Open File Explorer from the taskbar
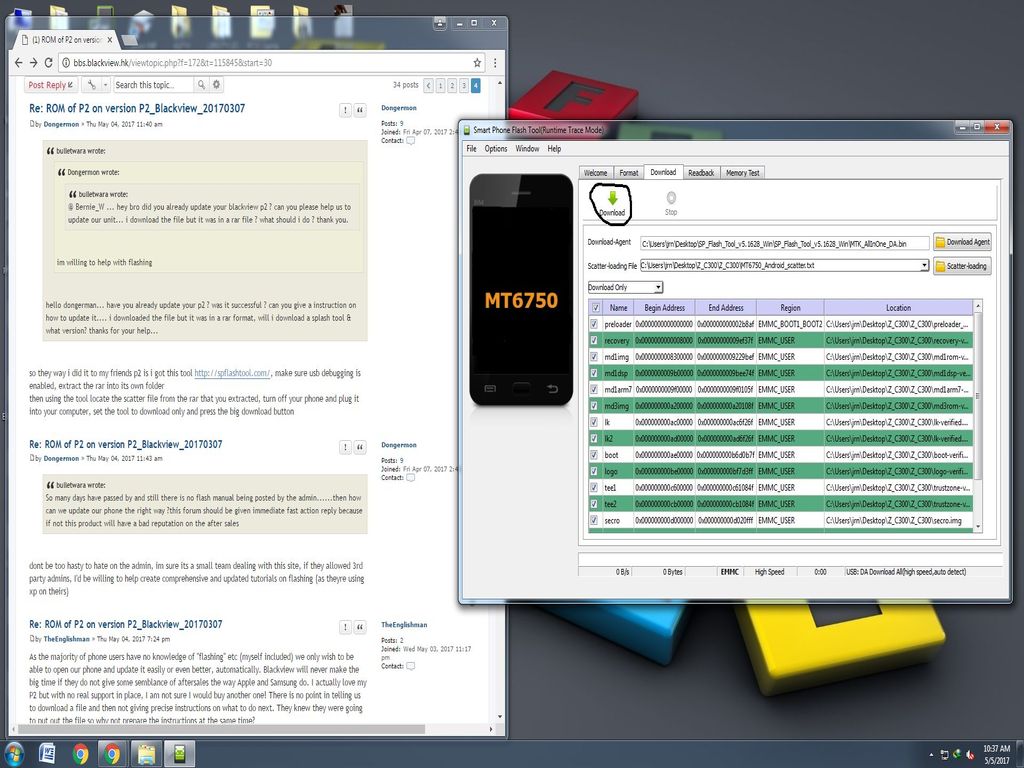Image resolution: width=1024 pixels, height=768 pixels. click(146, 754)
